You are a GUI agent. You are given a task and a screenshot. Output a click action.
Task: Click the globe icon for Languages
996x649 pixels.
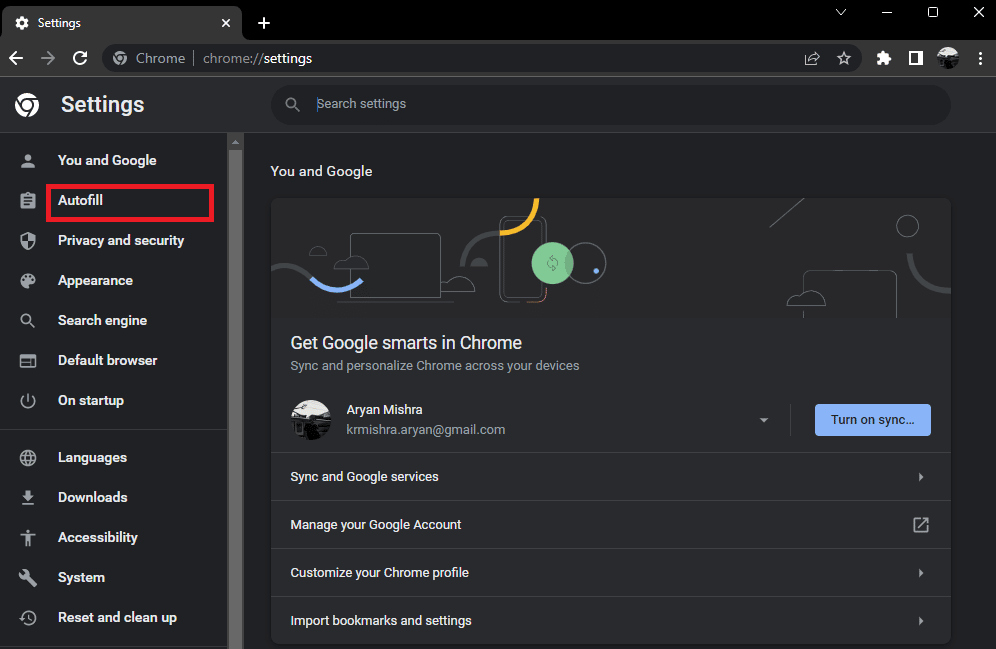point(28,458)
